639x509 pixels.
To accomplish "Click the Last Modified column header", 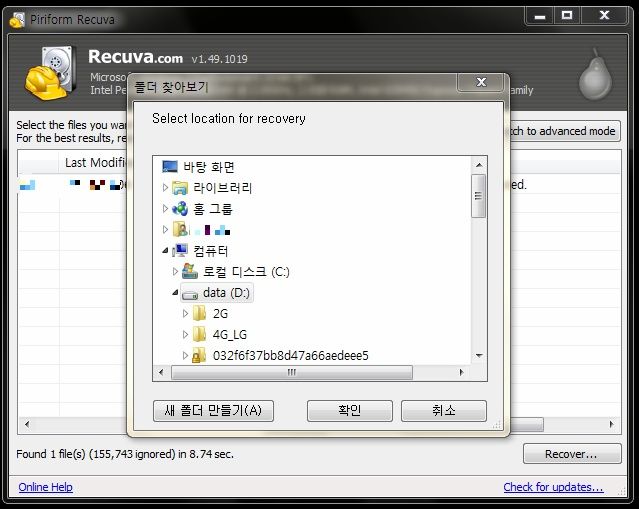I will (93, 163).
